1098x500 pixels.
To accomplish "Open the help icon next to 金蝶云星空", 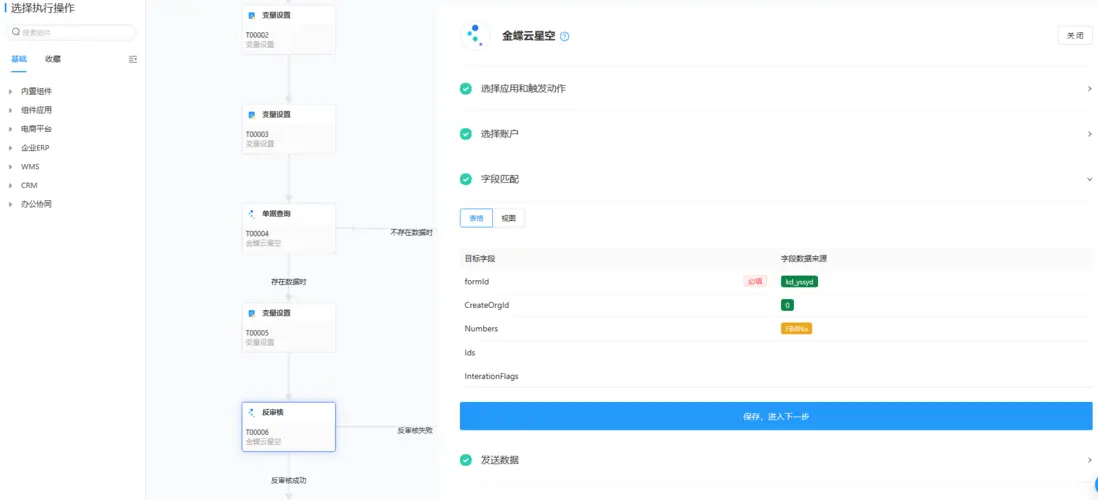I will (565, 36).
